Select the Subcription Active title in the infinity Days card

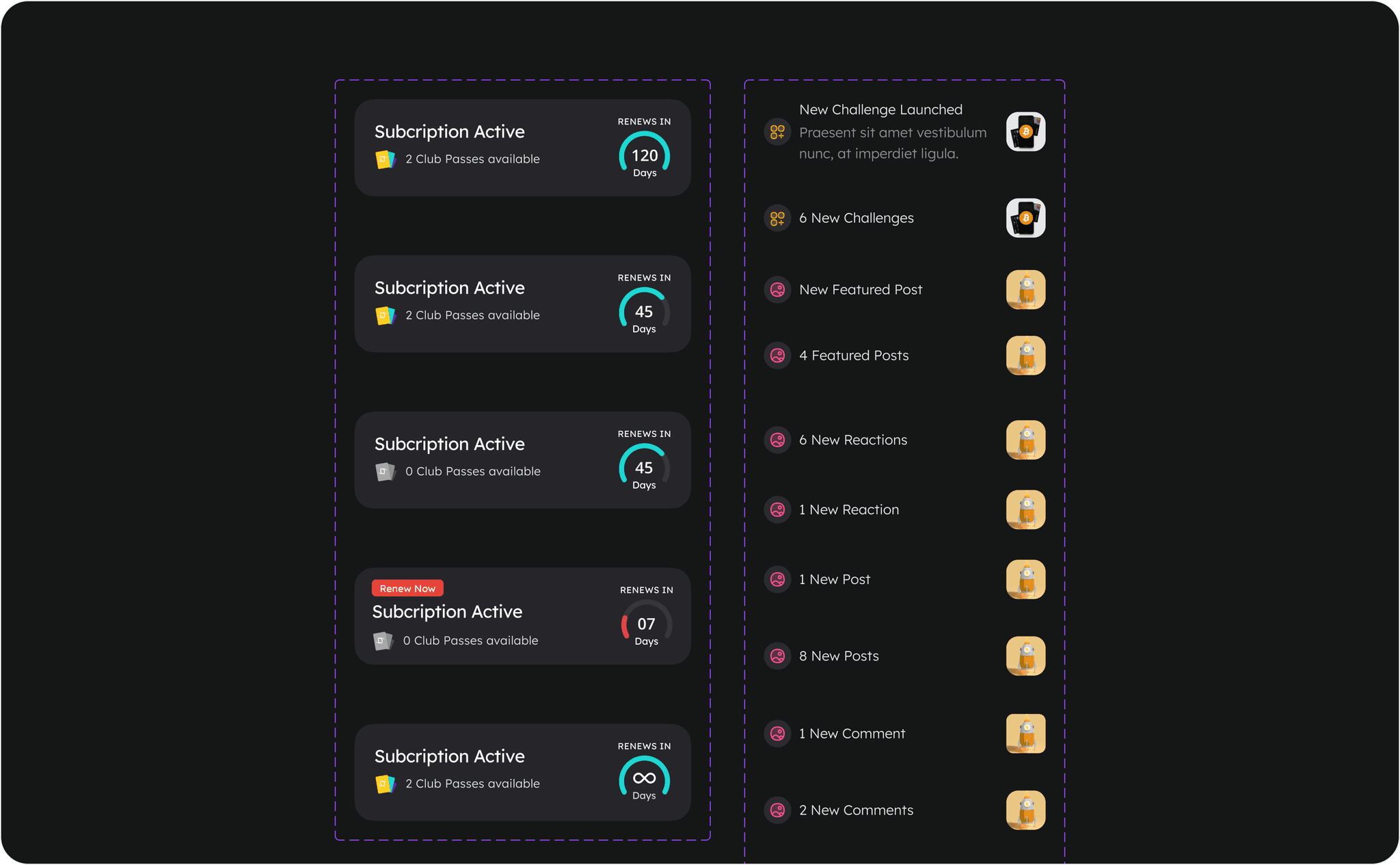450,756
